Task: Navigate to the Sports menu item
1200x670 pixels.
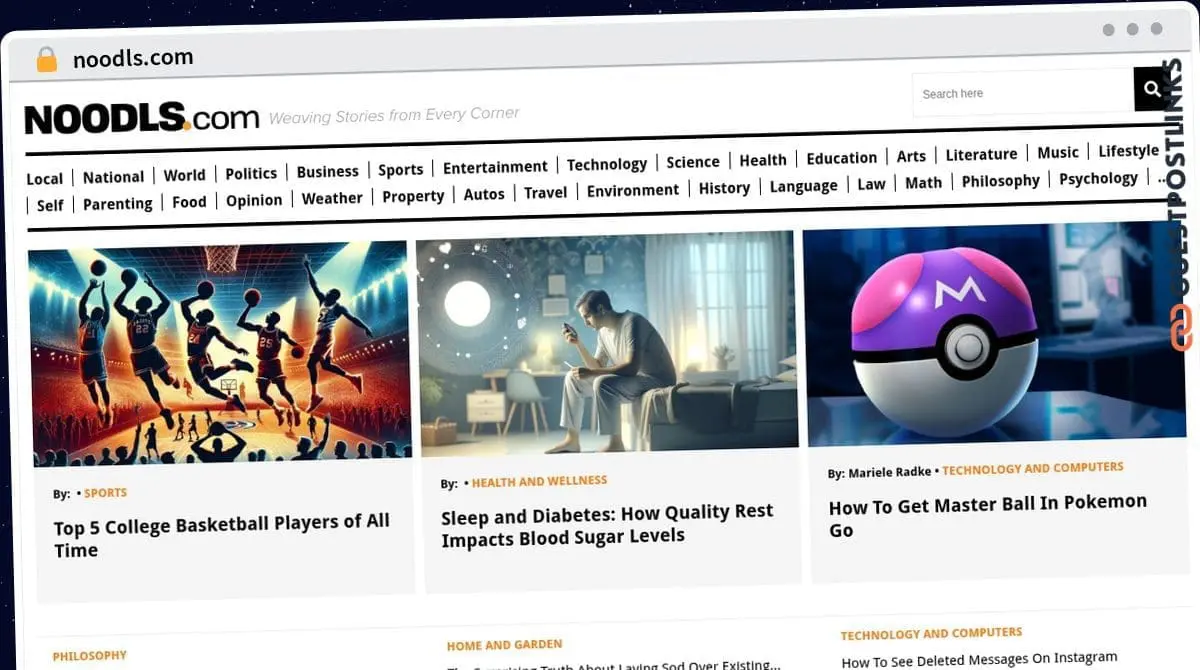Action: (400, 169)
